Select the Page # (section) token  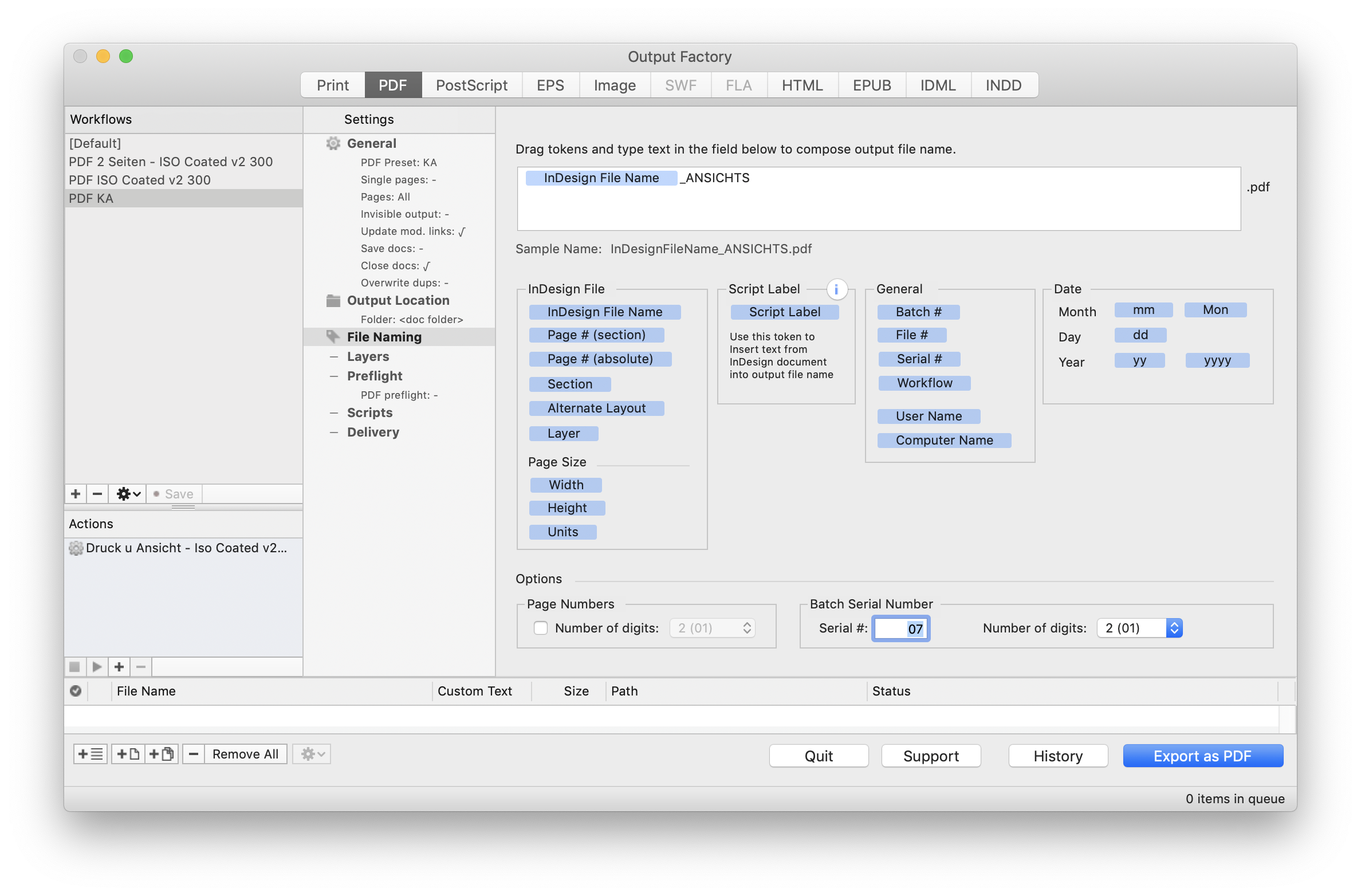click(596, 335)
